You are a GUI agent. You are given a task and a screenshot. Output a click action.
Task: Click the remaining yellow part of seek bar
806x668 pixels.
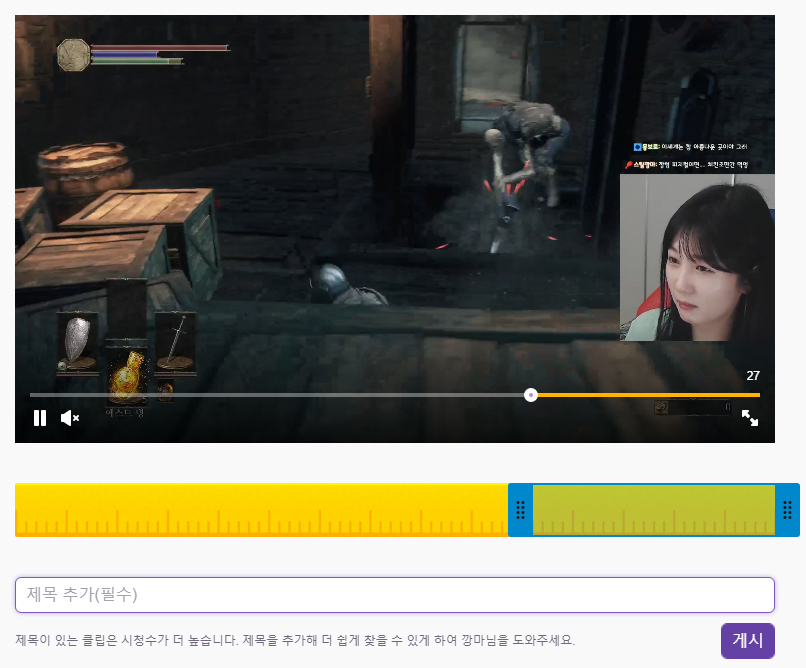pos(649,395)
